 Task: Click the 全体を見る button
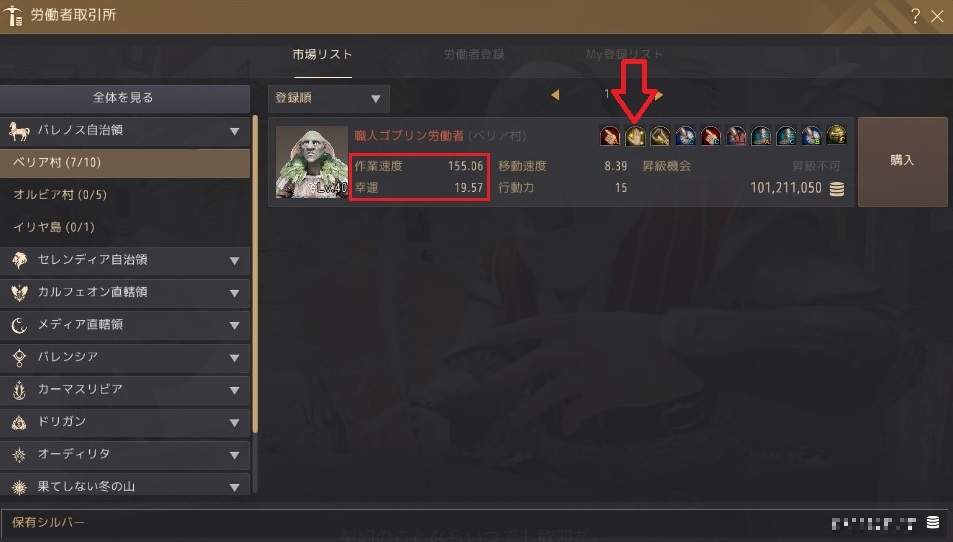125,98
